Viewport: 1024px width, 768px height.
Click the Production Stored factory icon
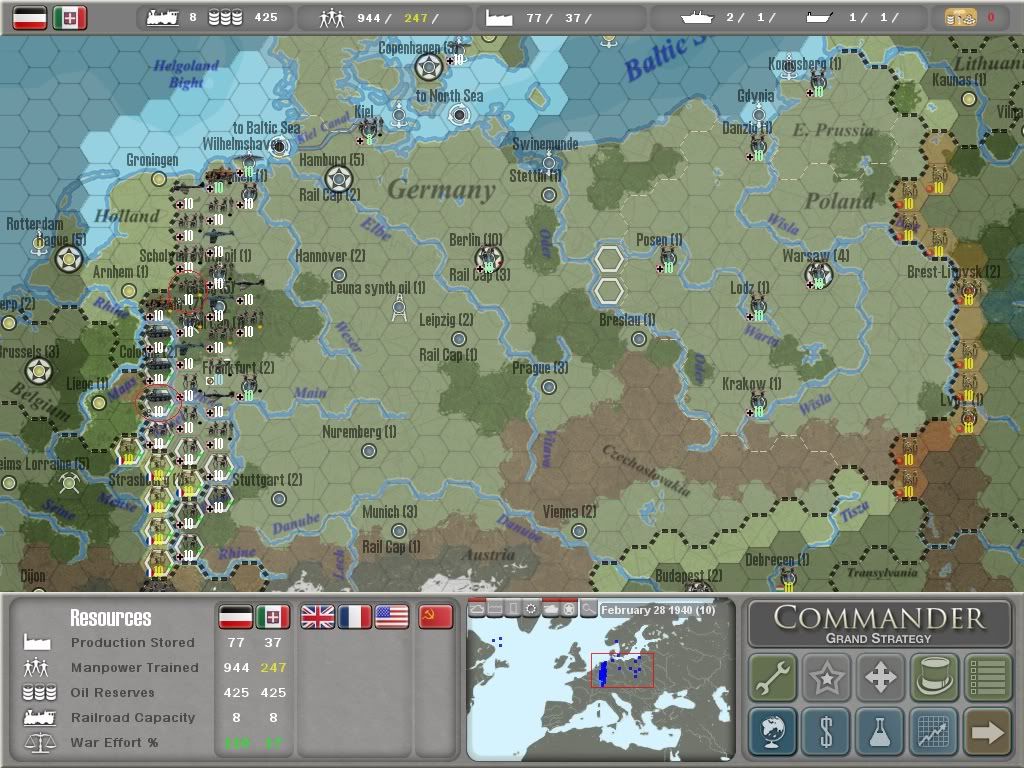(x=37, y=642)
